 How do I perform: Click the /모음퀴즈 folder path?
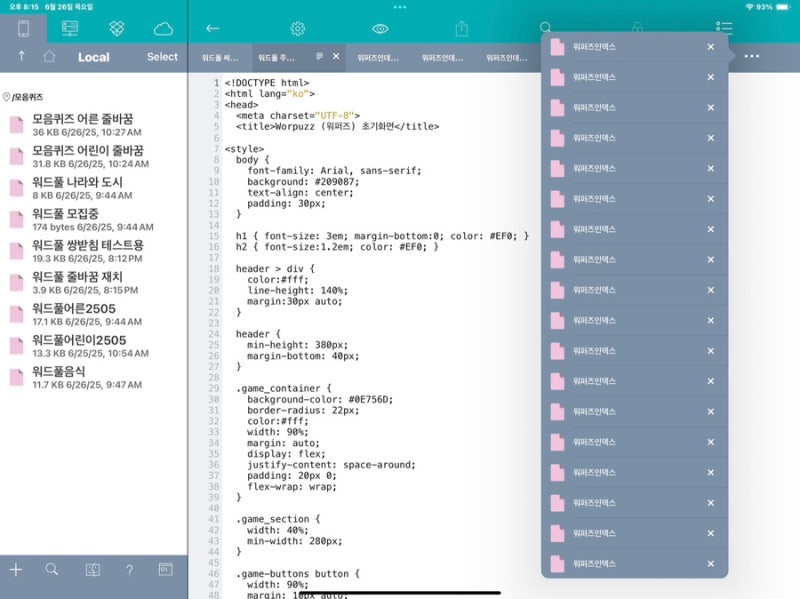point(28,97)
